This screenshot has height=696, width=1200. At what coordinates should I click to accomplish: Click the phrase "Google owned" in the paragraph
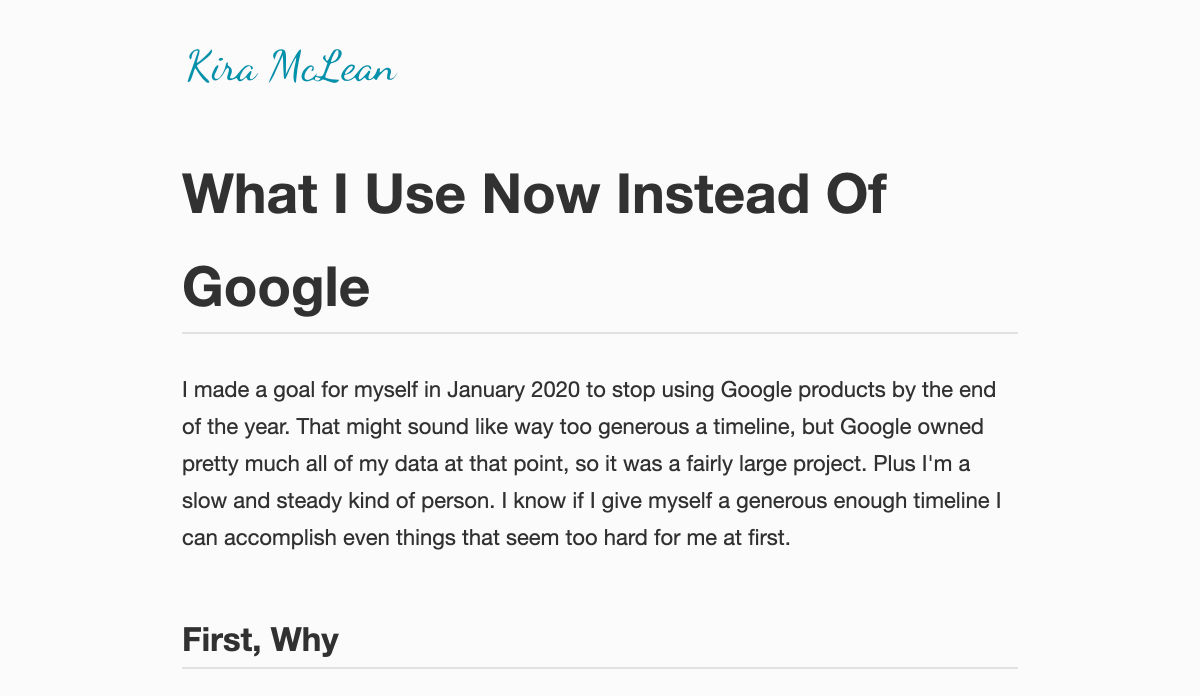point(912,427)
